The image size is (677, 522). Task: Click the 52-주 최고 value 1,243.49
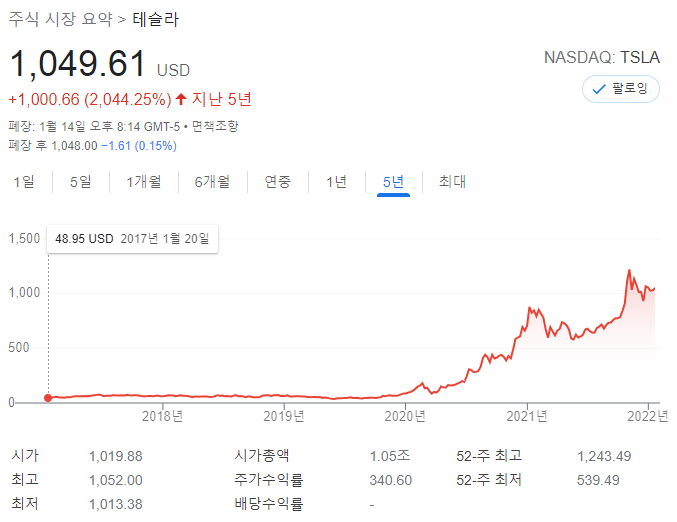click(x=604, y=456)
